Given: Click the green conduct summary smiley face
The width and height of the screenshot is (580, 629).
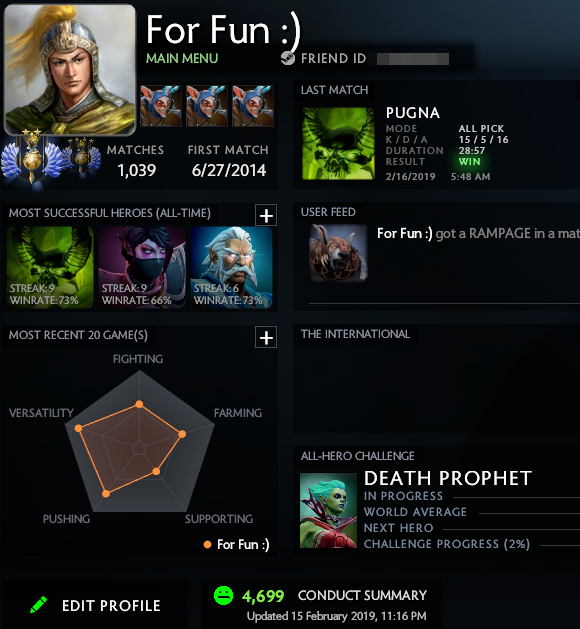Looking at the screenshot, I should coord(223,595).
